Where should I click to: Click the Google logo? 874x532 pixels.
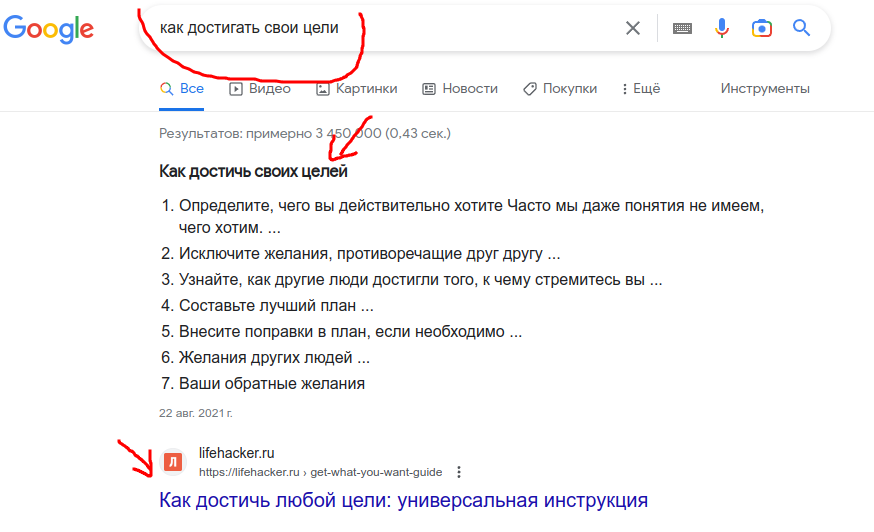(48, 29)
